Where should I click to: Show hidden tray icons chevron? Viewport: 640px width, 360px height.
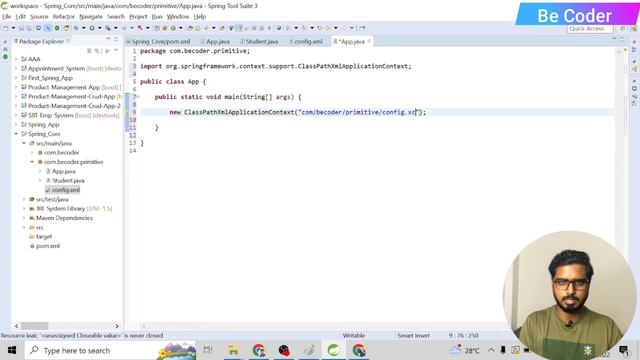(491, 350)
